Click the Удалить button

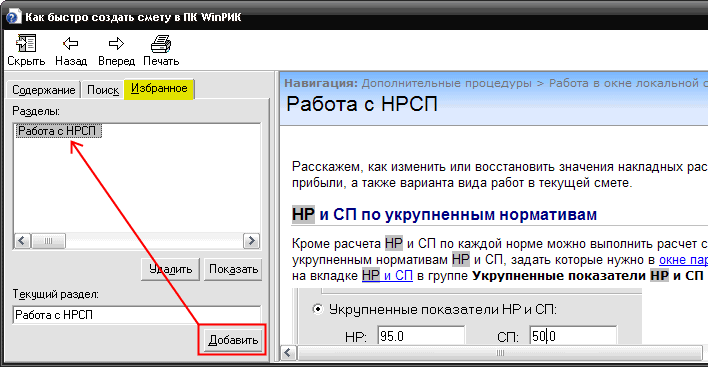[x=170, y=269]
